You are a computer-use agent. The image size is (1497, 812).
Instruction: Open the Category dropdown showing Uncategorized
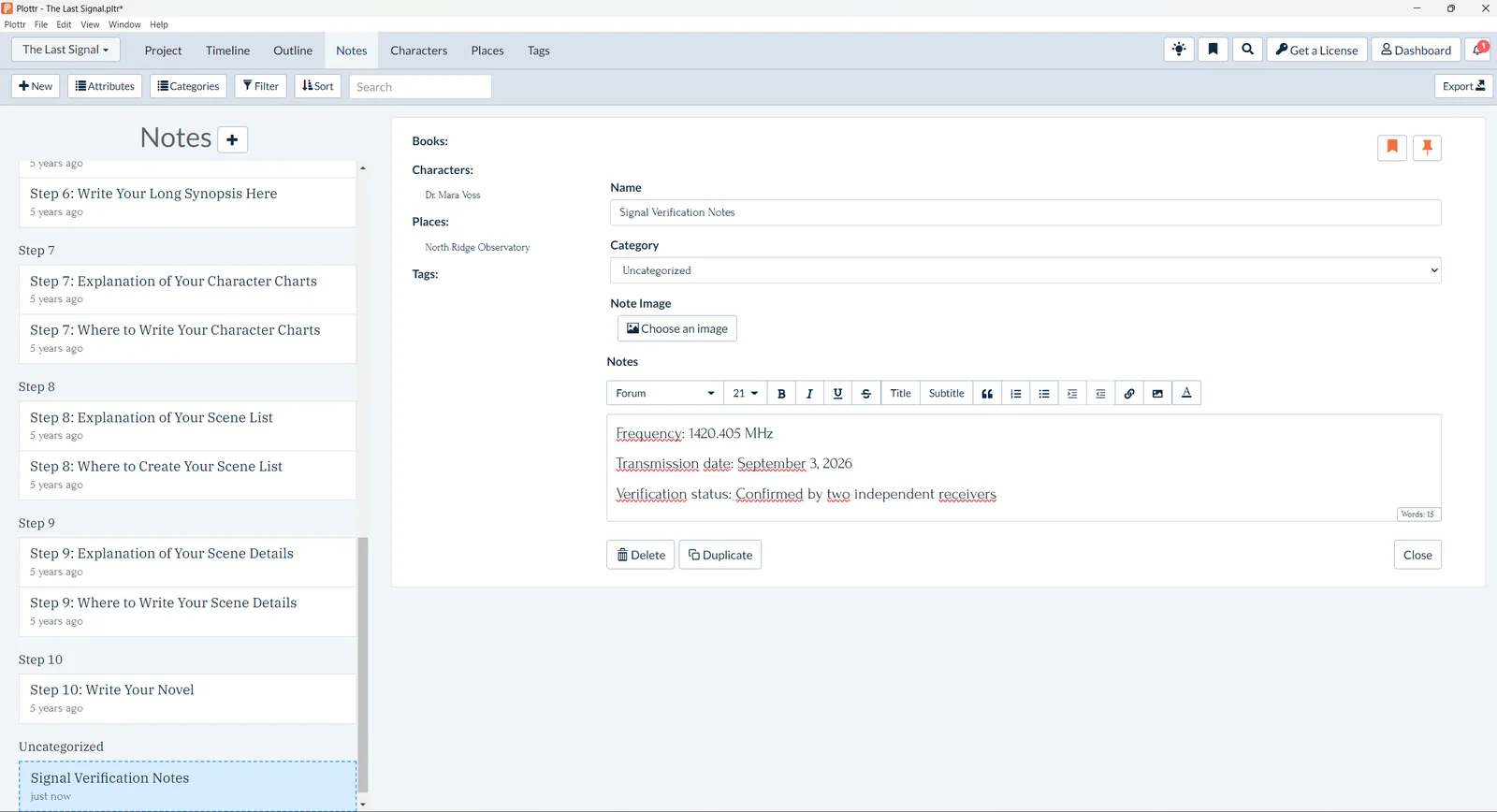click(x=1025, y=270)
